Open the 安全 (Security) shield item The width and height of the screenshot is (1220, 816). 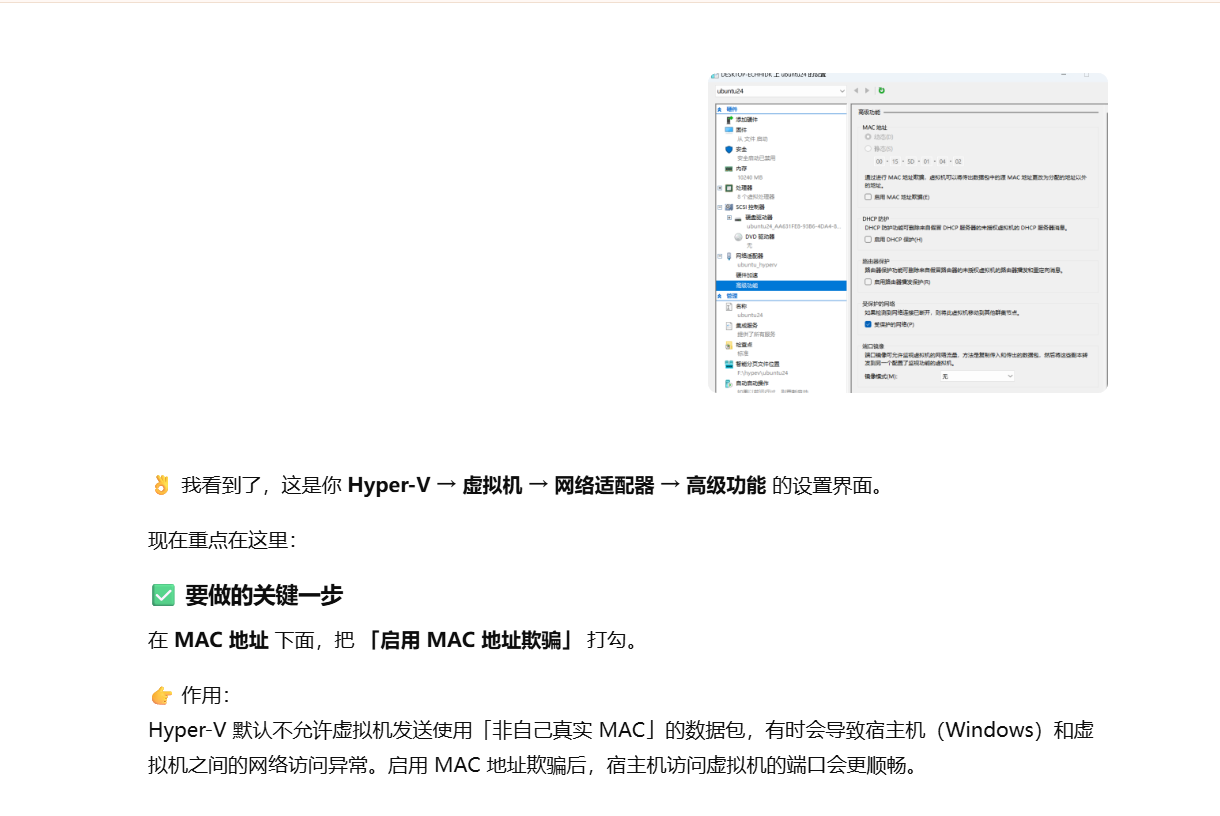tap(729, 149)
